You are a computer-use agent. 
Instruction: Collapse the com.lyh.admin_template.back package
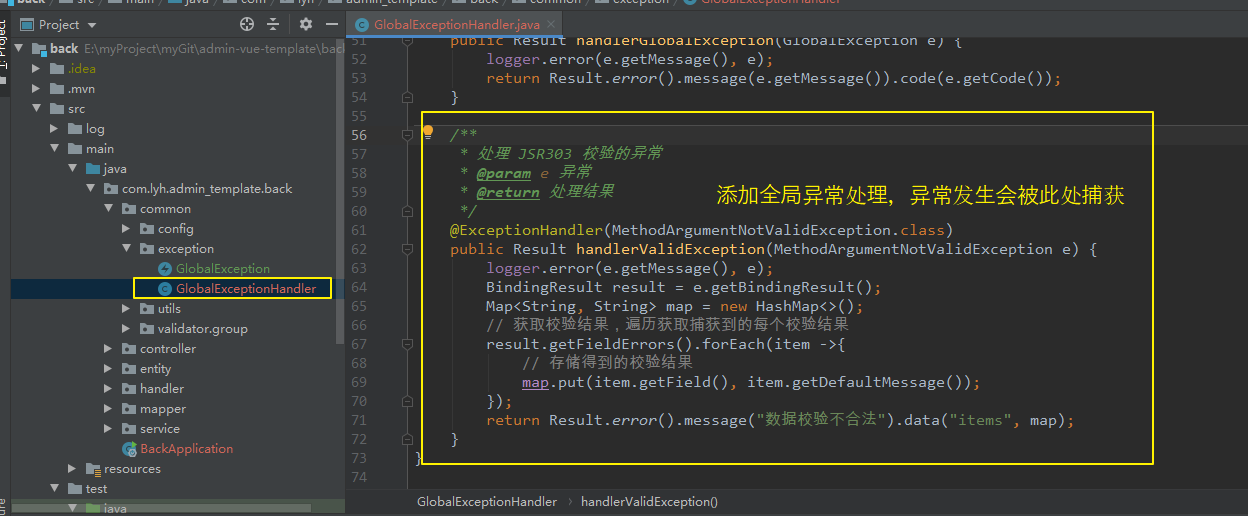[x=92, y=188]
